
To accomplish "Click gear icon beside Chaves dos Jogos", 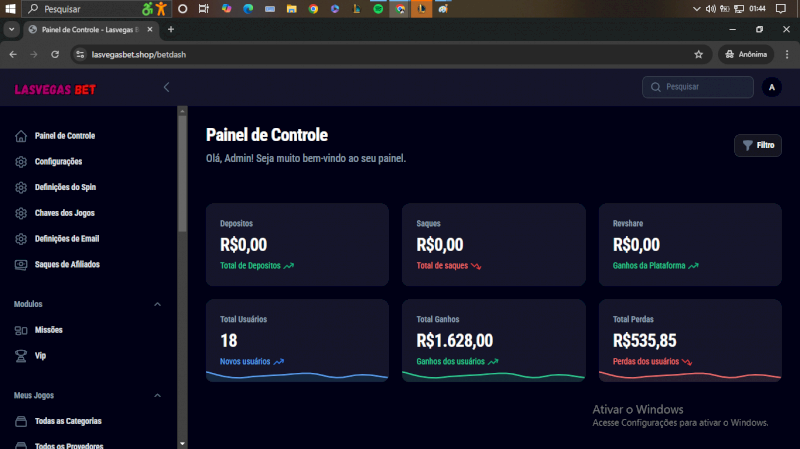I will click(21, 213).
